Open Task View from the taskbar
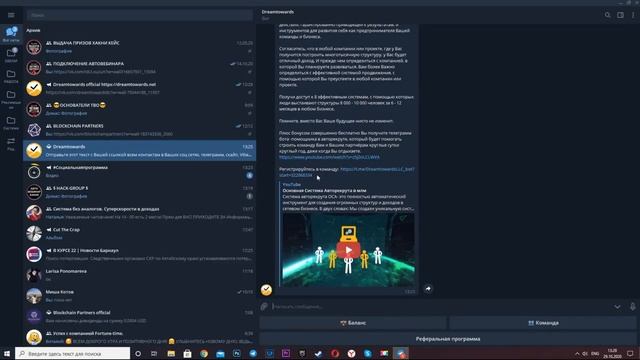The width and height of the screenshot is (640, 360). point(154,353)
